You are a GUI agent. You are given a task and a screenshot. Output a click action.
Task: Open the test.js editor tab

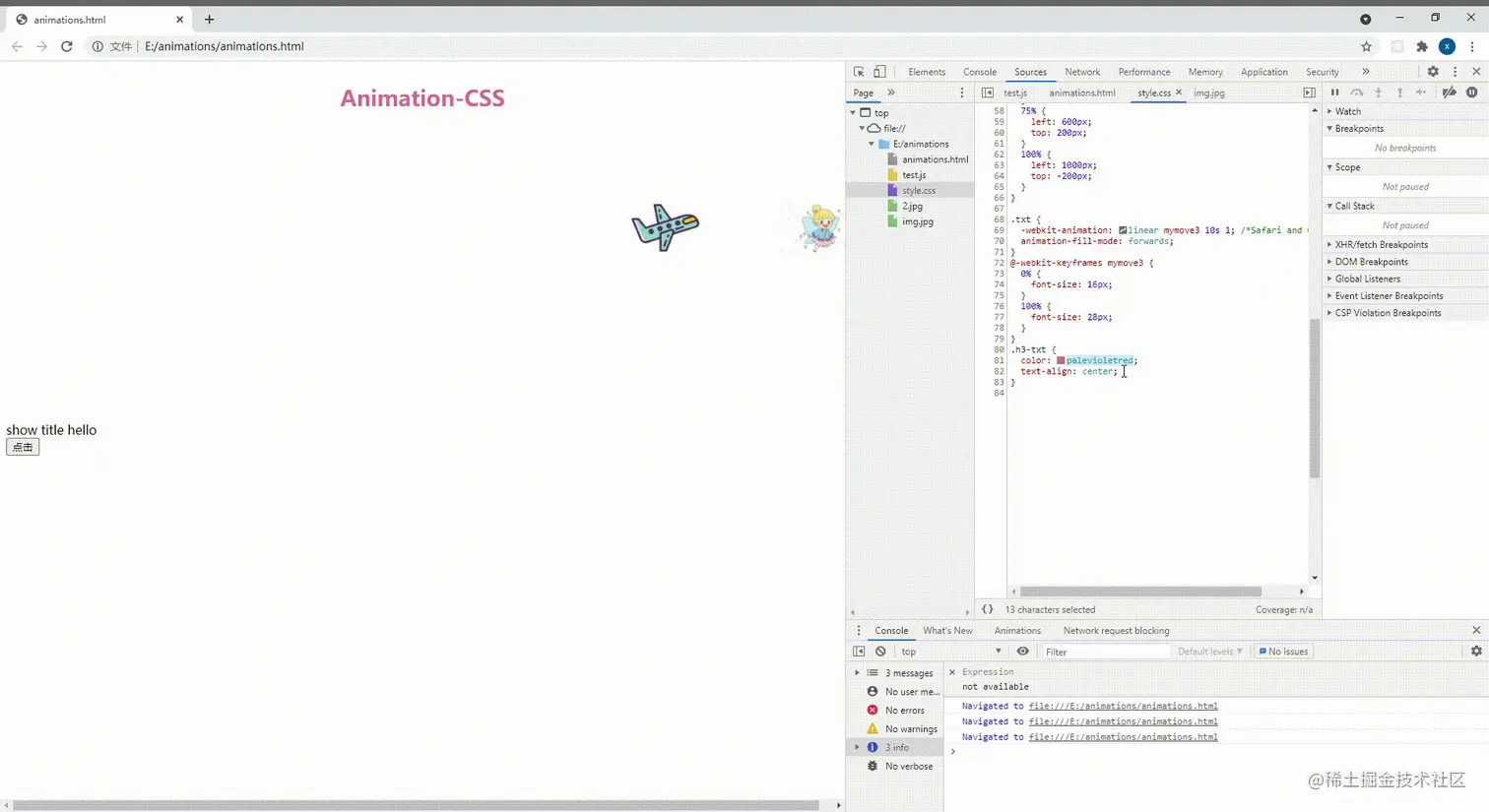click(1015, 93)
